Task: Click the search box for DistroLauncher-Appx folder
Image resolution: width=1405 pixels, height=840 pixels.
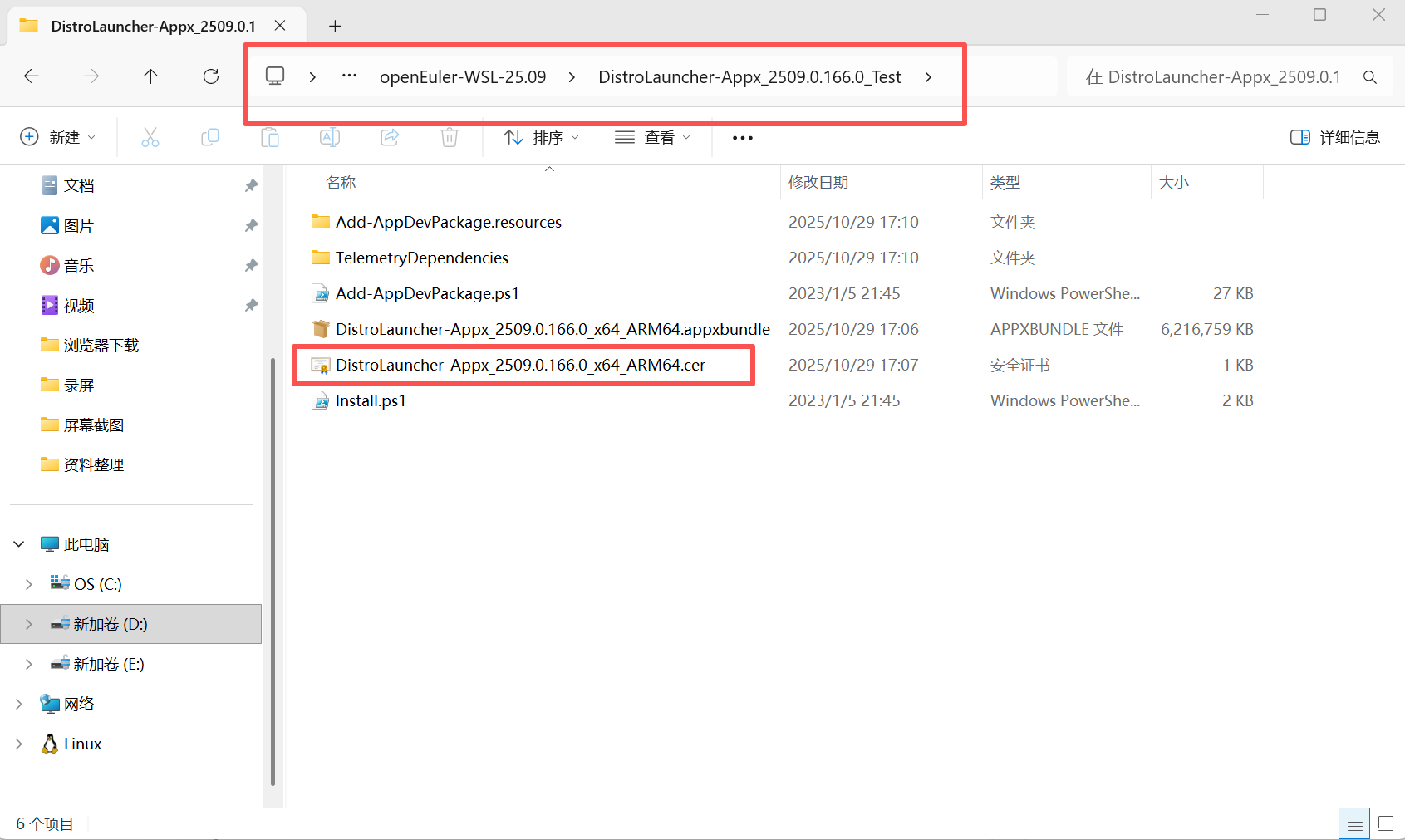Action: click(1221, 77)
